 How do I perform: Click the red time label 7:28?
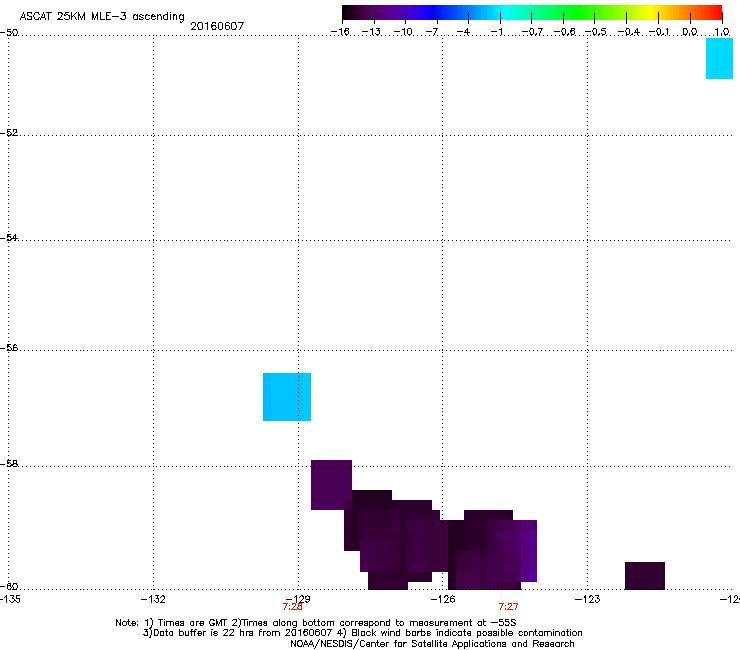click(293, 607)
